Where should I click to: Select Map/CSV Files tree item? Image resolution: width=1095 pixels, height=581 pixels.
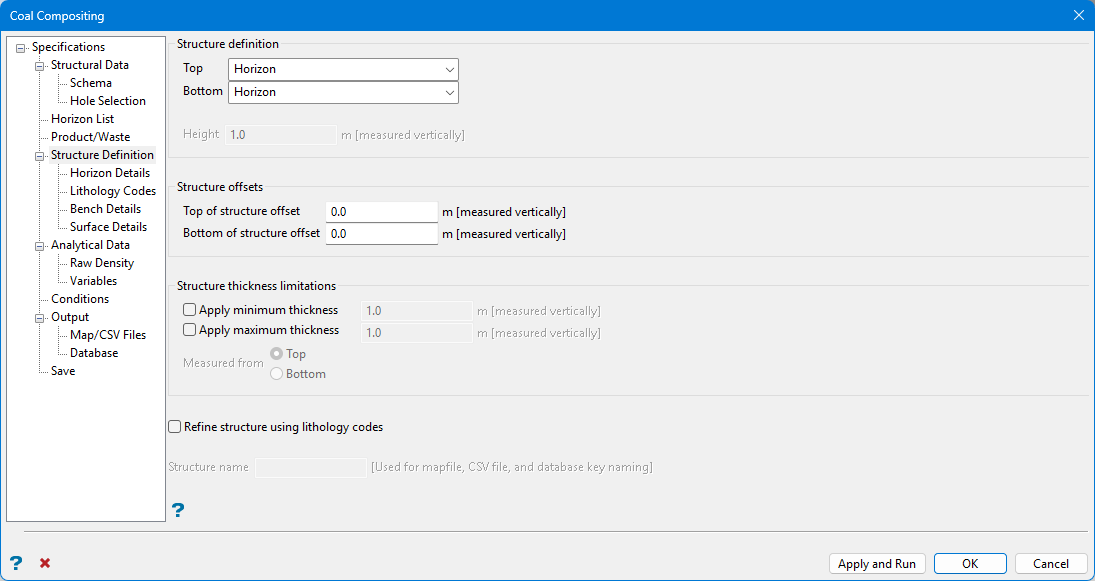[x=107, y=335]
